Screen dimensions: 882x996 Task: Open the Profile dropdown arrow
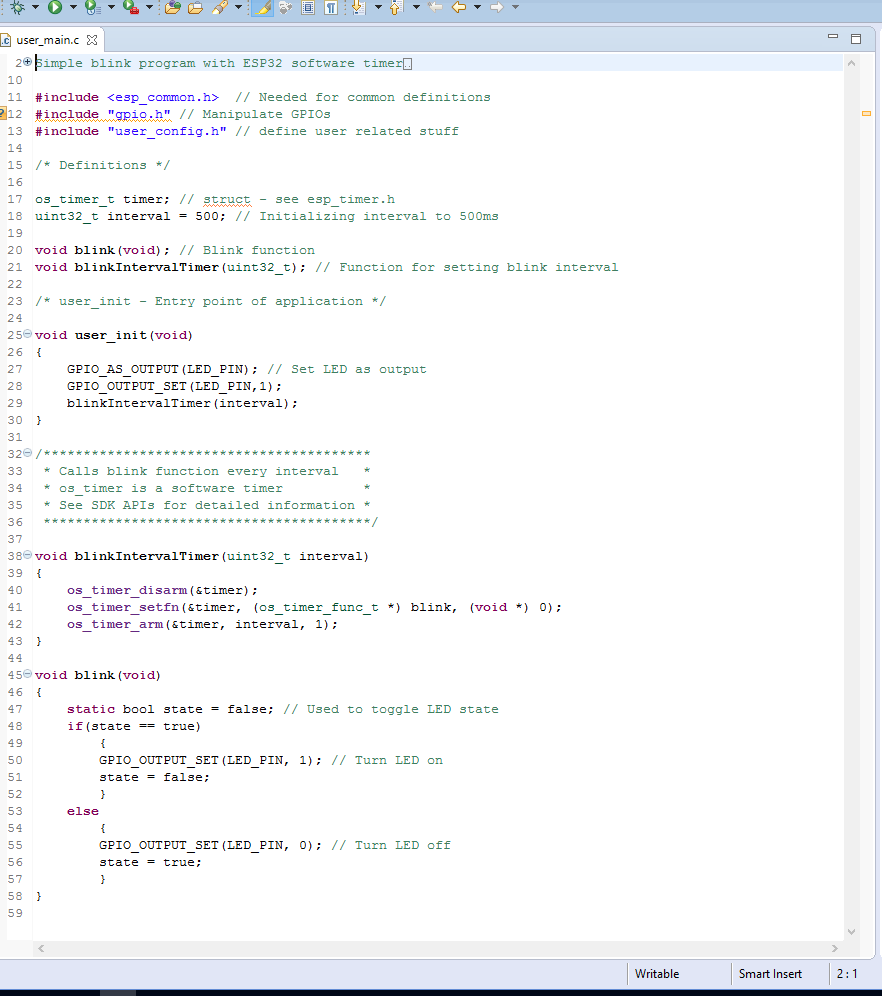click(x=111, y=8)
